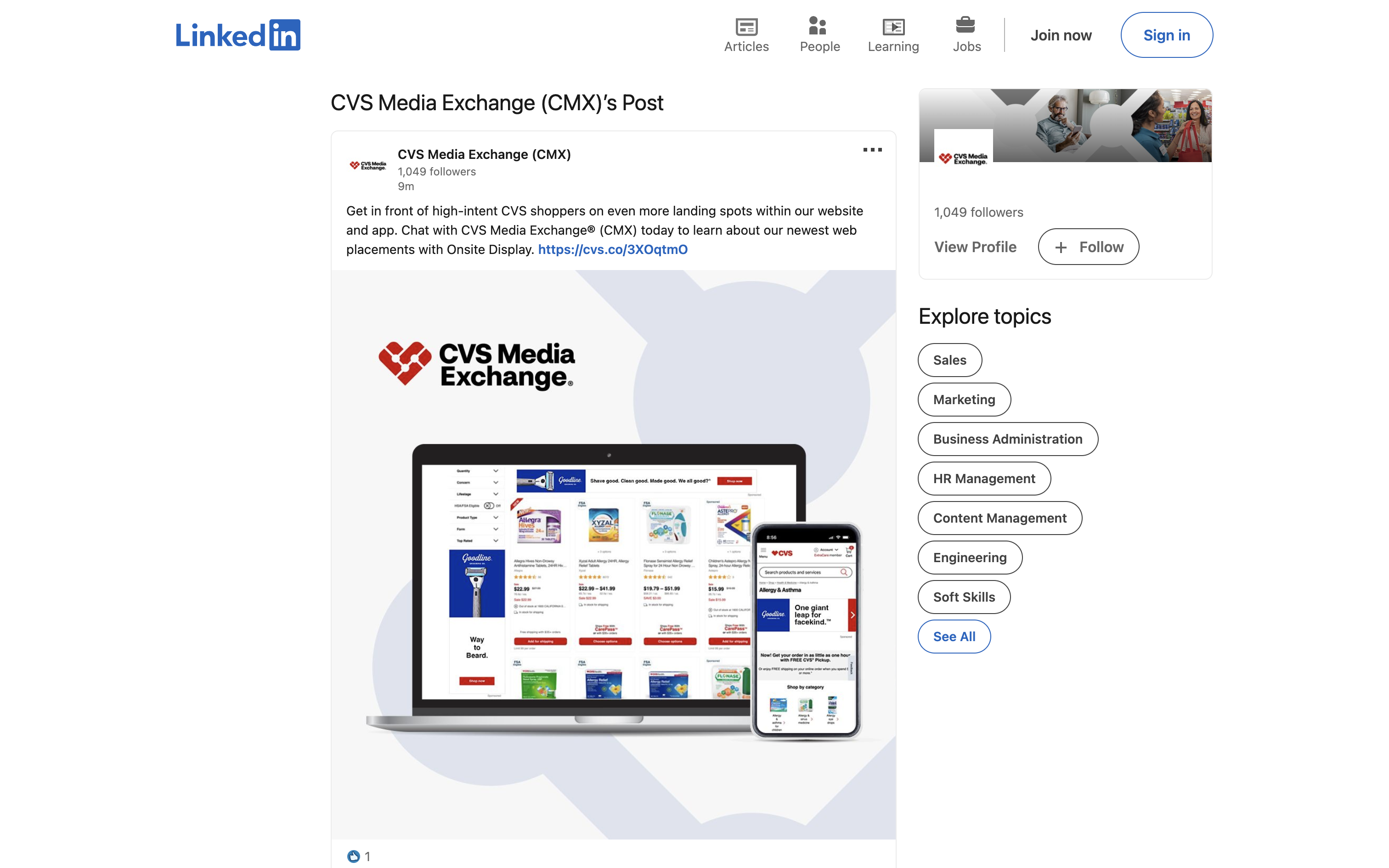Click View Profile in sidebar card
1389x868 pixels.
975,247
